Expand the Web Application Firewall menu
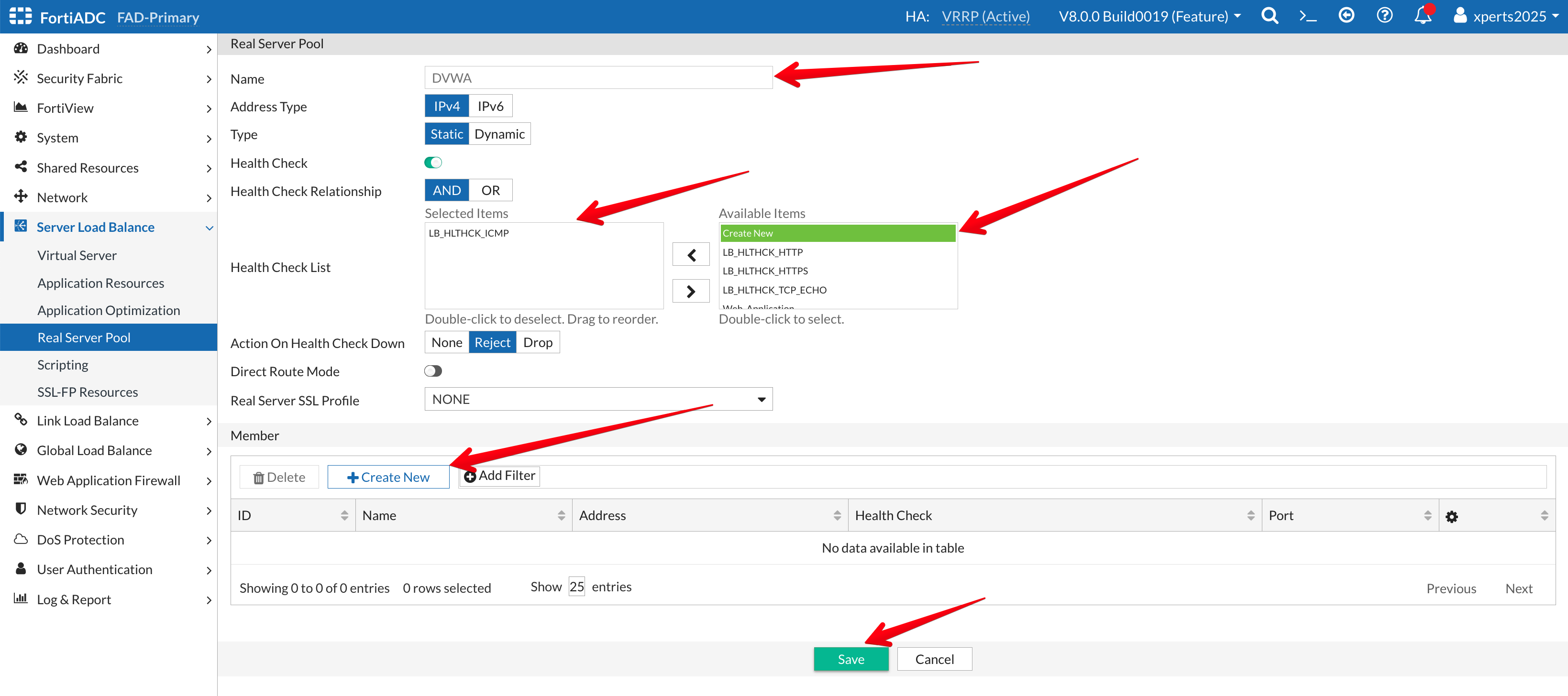The height and width of the screenshot is (696, 1568). [109, 480]
